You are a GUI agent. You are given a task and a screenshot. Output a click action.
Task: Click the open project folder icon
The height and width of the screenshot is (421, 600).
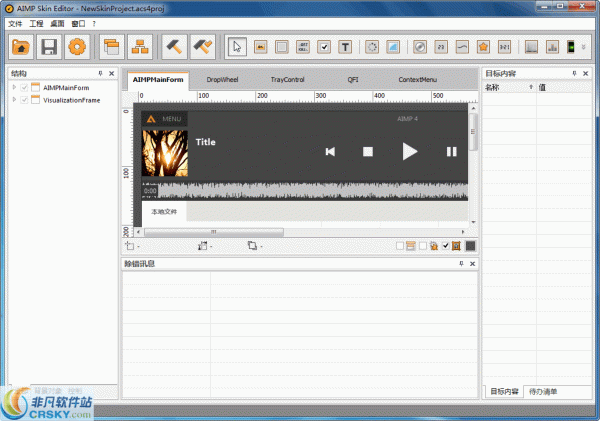[21, 46]
